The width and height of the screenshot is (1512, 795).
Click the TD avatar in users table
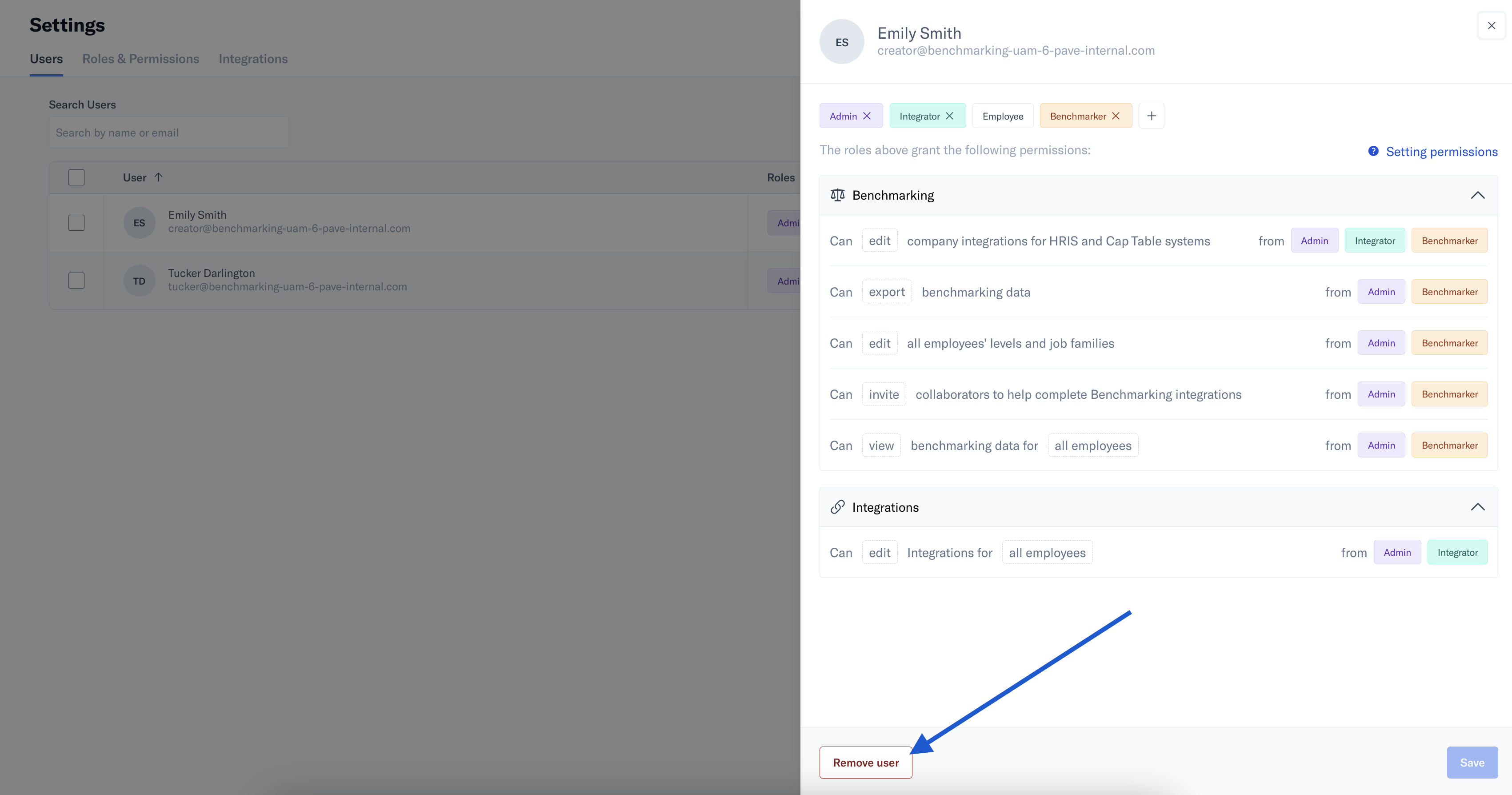[139, 281]
